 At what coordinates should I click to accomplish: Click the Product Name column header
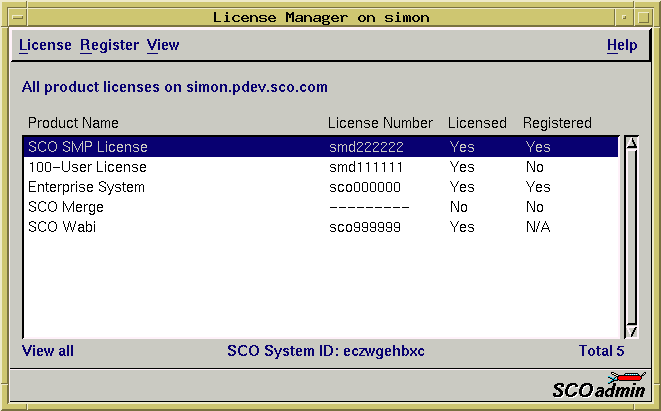73,123
